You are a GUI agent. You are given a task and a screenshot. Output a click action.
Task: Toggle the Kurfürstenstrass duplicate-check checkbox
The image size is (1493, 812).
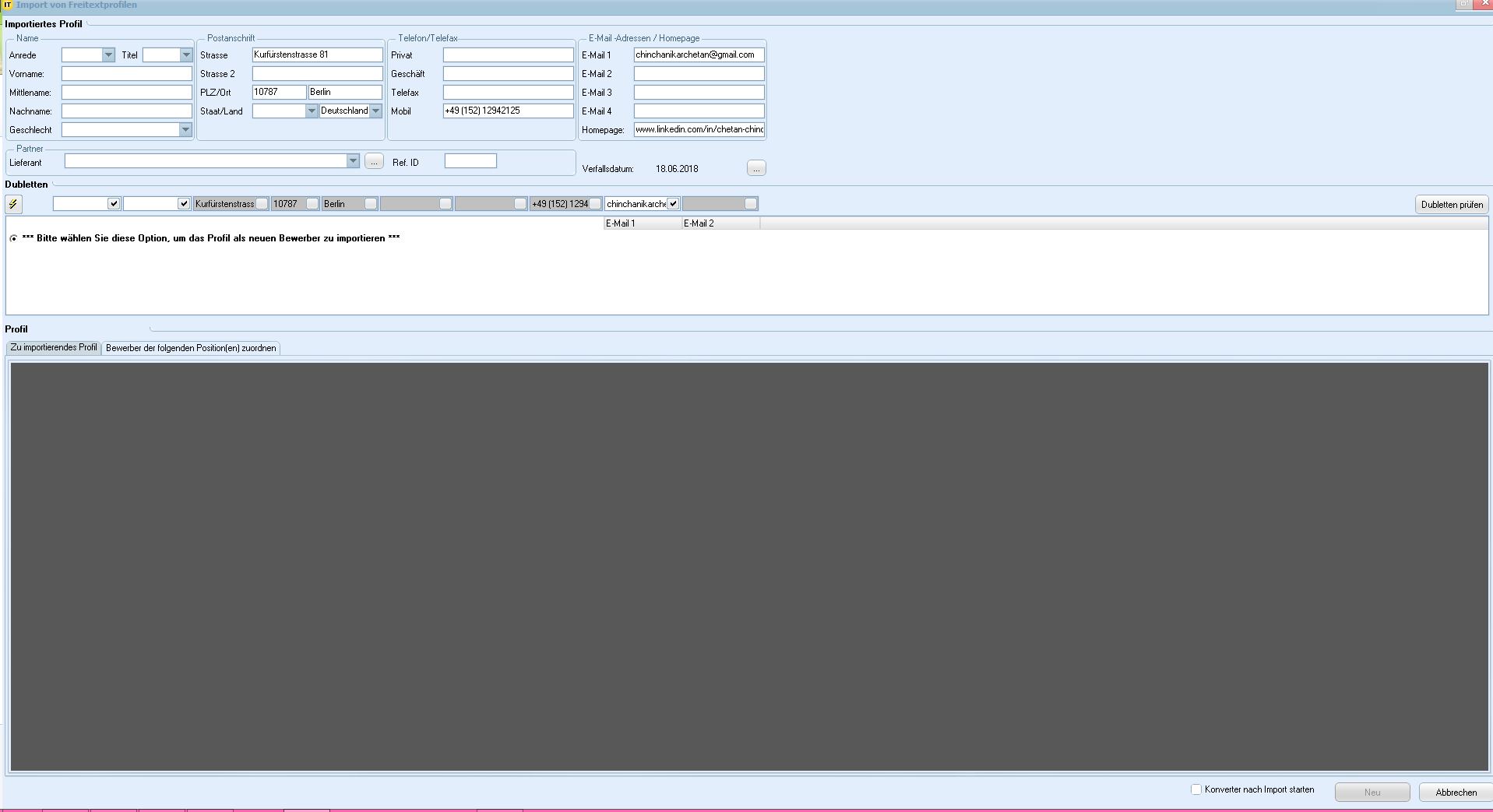(262, 204)
